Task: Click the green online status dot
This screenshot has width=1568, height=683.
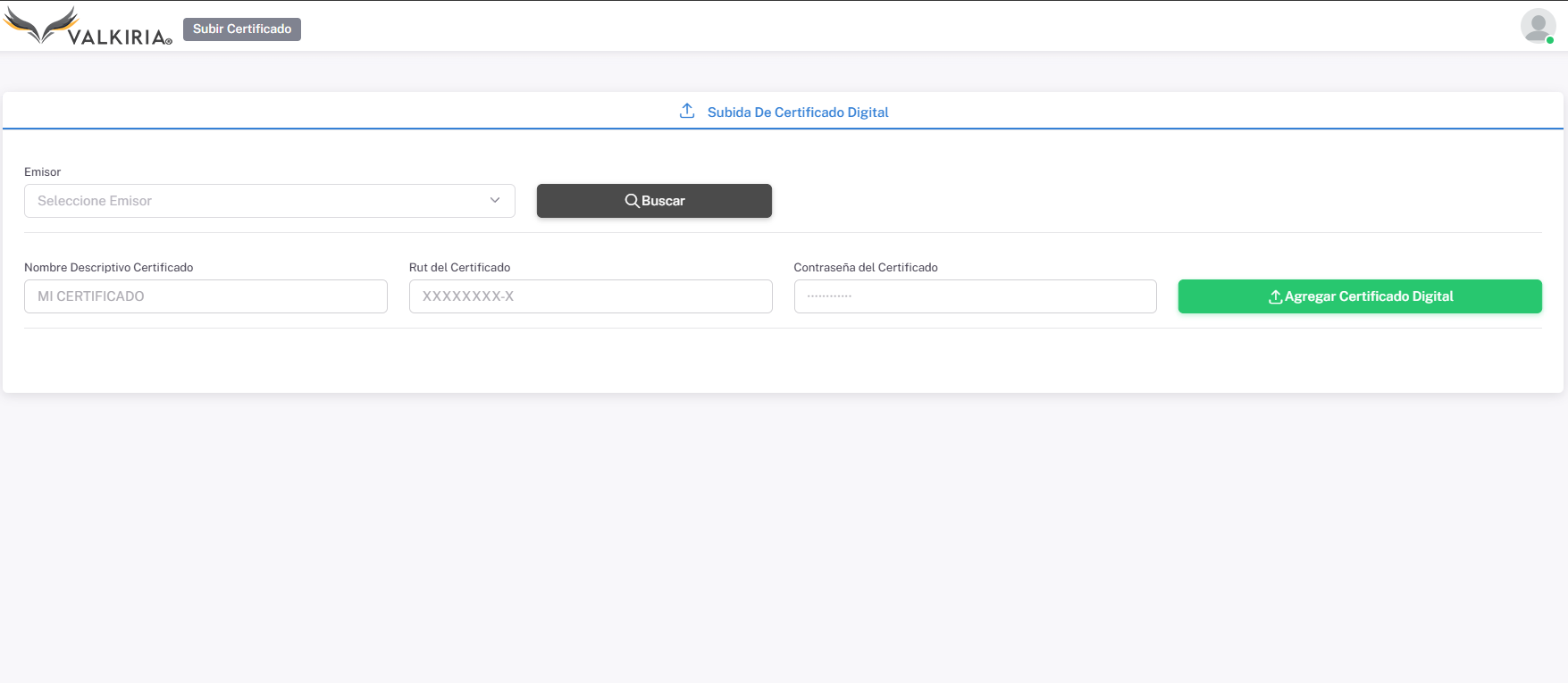Action: (x=1550, y=40)
